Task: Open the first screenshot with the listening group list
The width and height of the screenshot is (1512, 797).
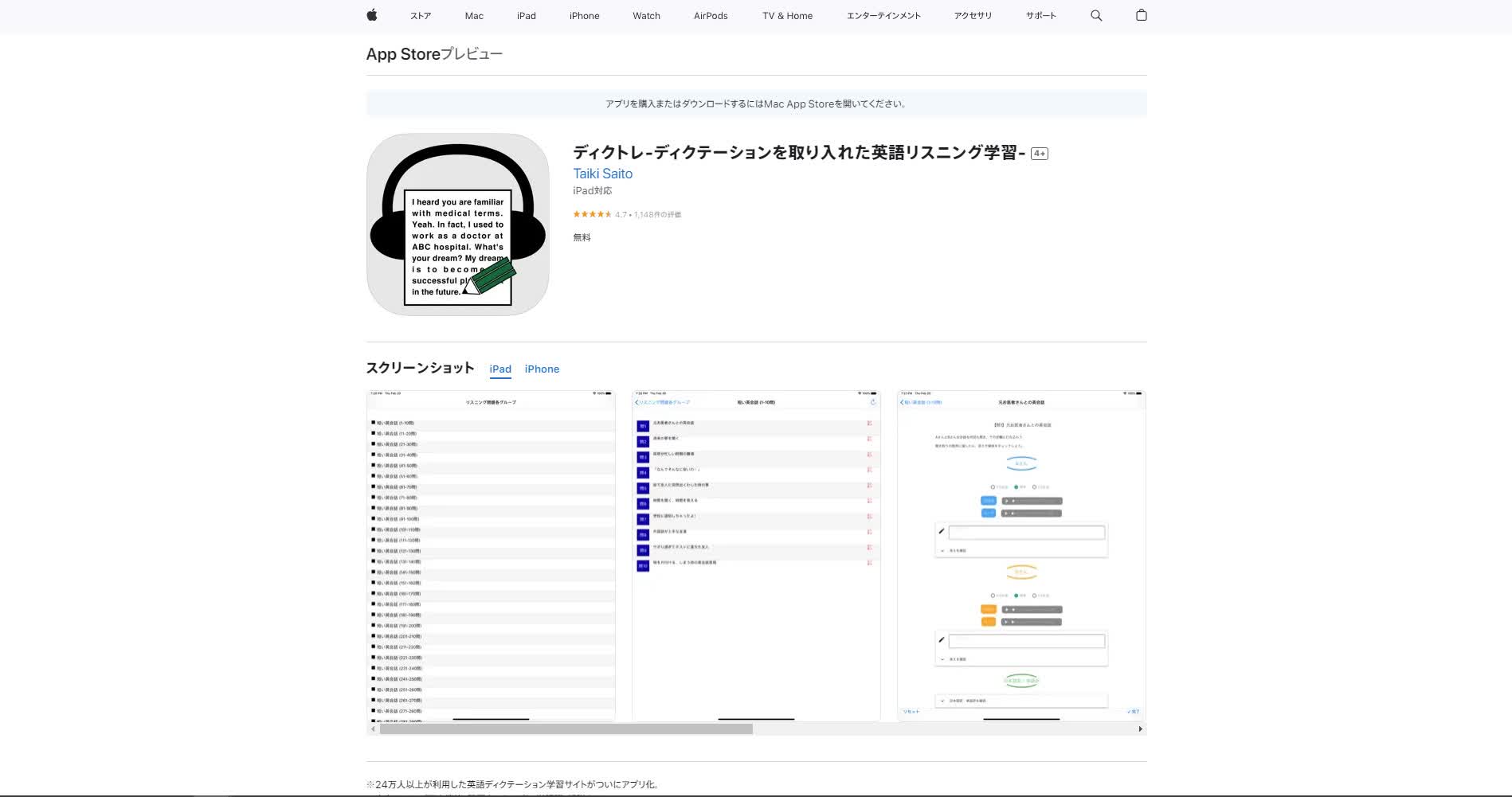Action: [x=491, y=556]
